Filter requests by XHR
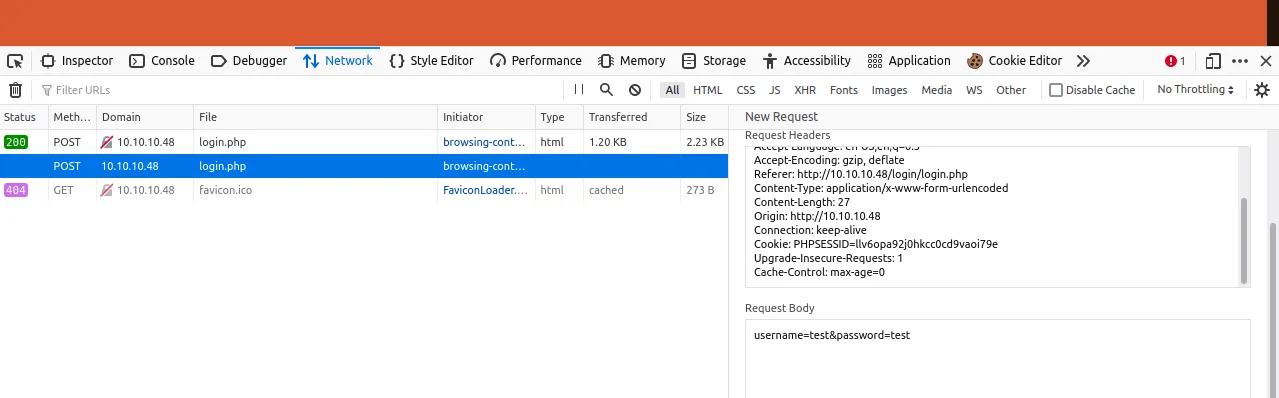Screen dimensions: 1279x398 [x=805, y=90]
